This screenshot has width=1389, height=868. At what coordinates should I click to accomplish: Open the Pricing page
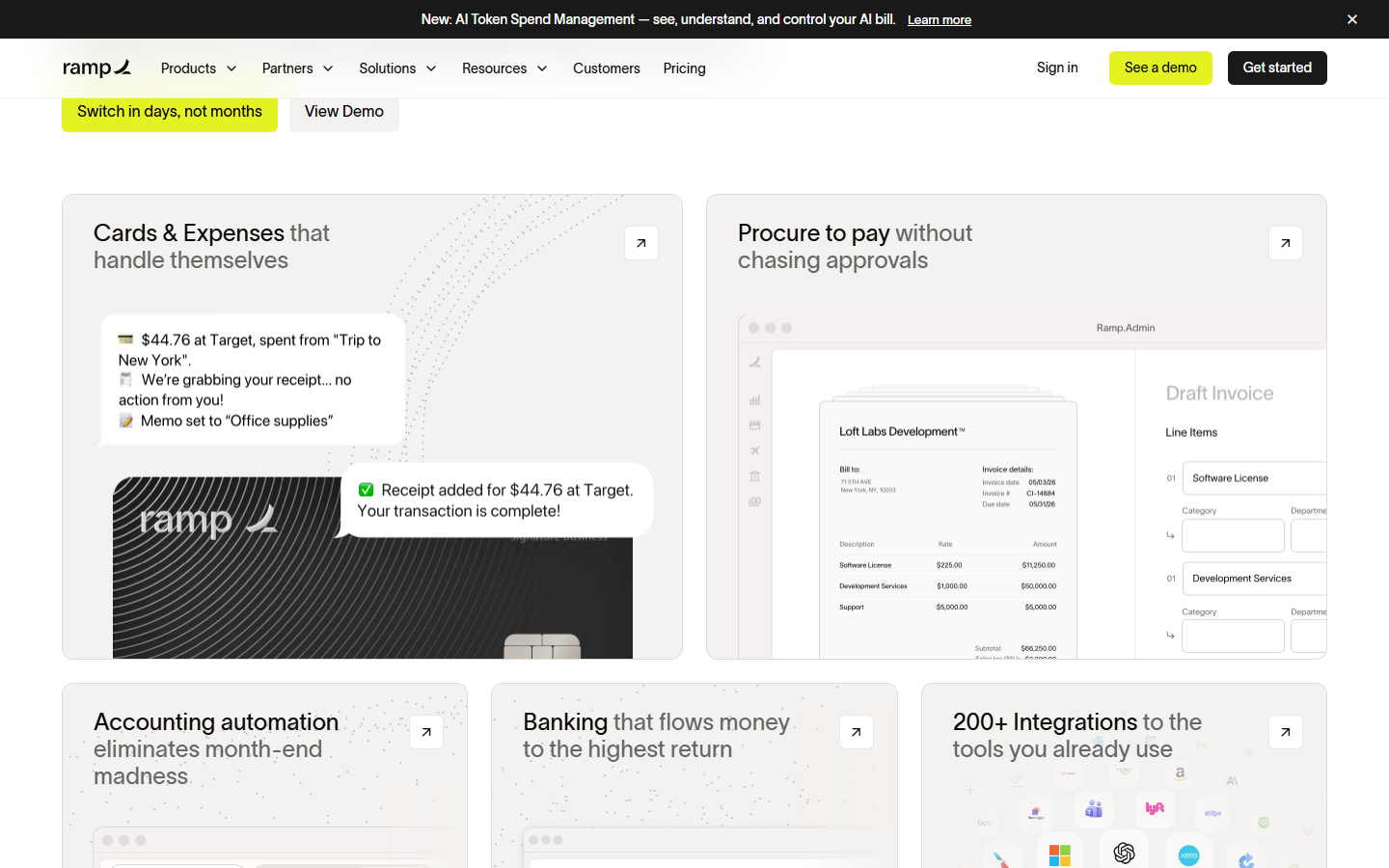(x=685, y=68)
